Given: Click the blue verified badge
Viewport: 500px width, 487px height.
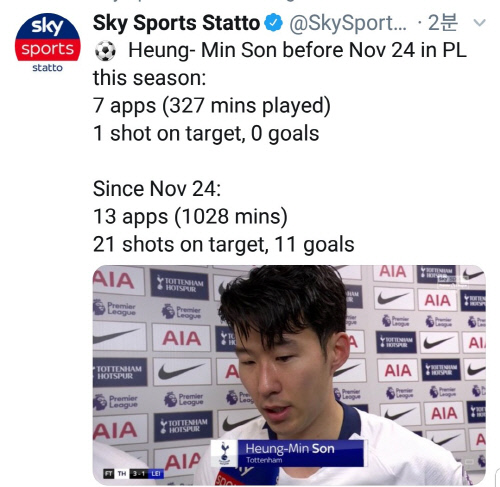Looking at the screenshot, I should pos(273,23).
